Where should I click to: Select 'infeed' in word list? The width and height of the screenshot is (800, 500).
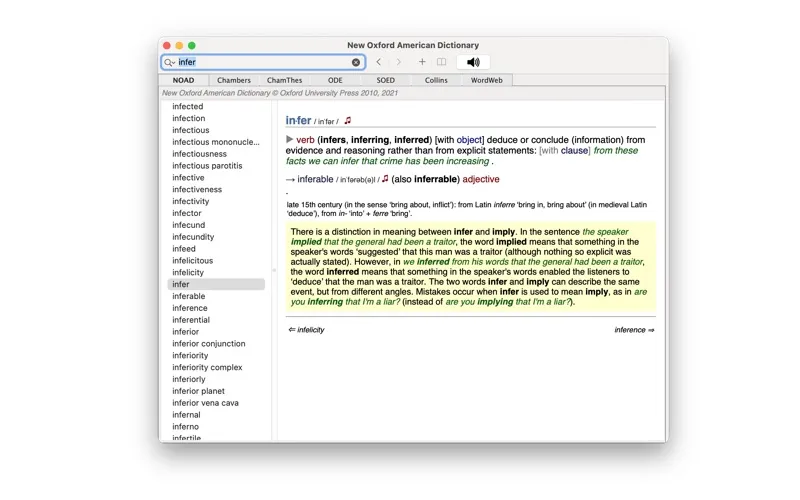coord(184,248)
